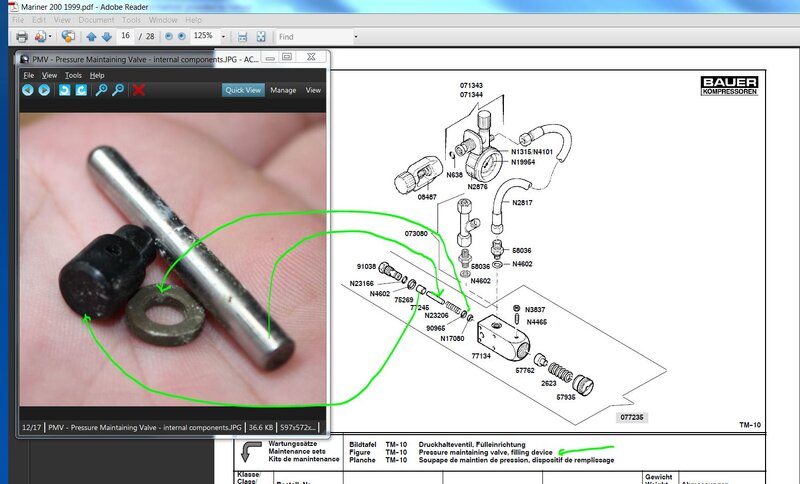Show next image in ACDSee viewer
Viewport: 800px width, 484px height.
point(44,90)
